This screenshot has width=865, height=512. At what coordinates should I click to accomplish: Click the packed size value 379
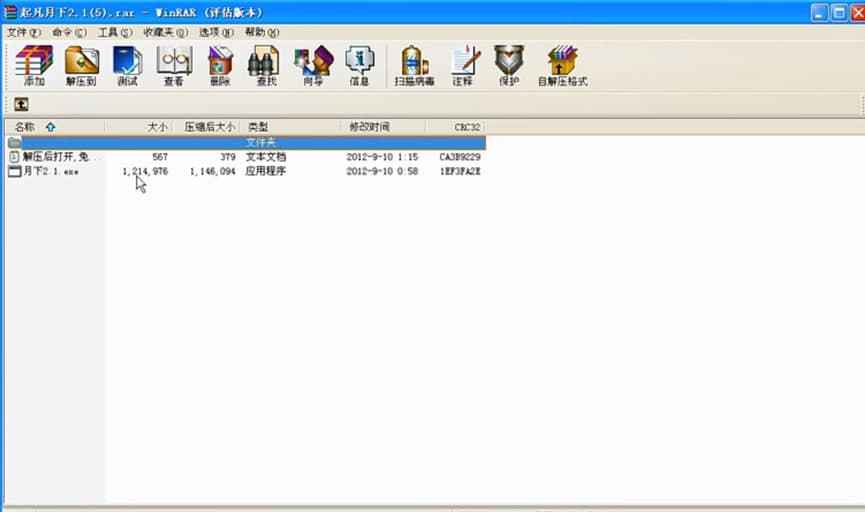tap(228, 157)
